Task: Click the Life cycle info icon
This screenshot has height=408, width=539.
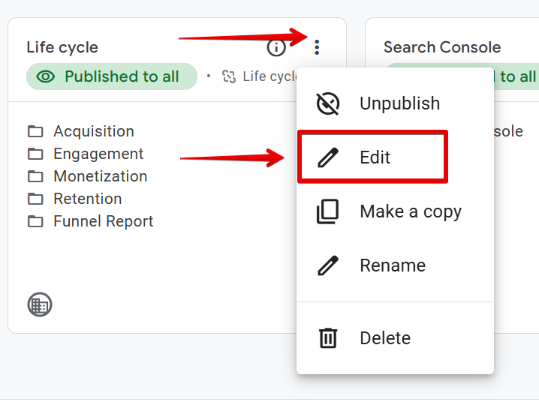Action: tap(276, 47)
